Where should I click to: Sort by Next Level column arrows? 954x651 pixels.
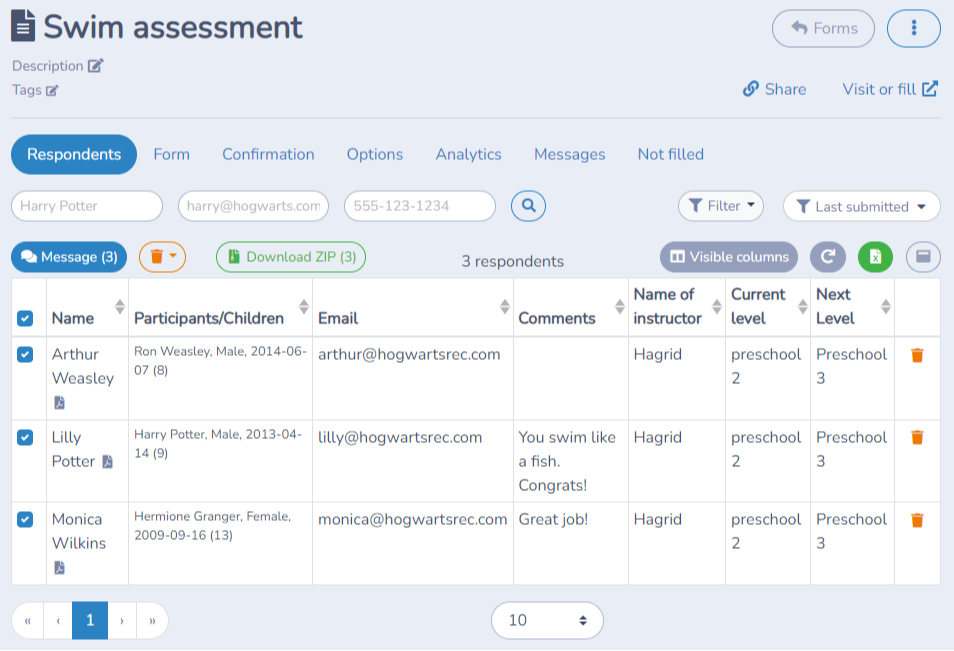point(886,306)
